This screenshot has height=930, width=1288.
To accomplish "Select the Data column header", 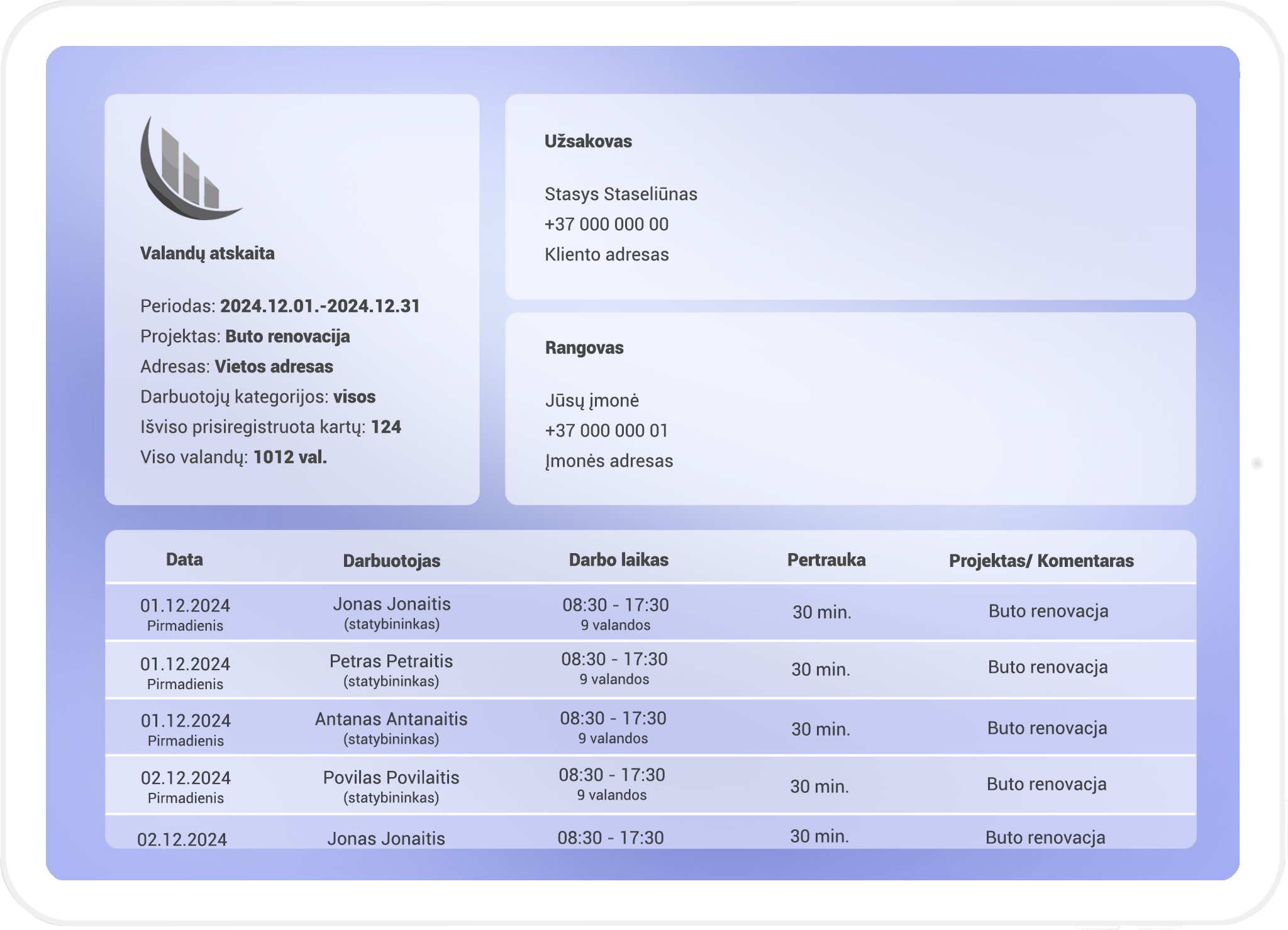I will 184,560.
